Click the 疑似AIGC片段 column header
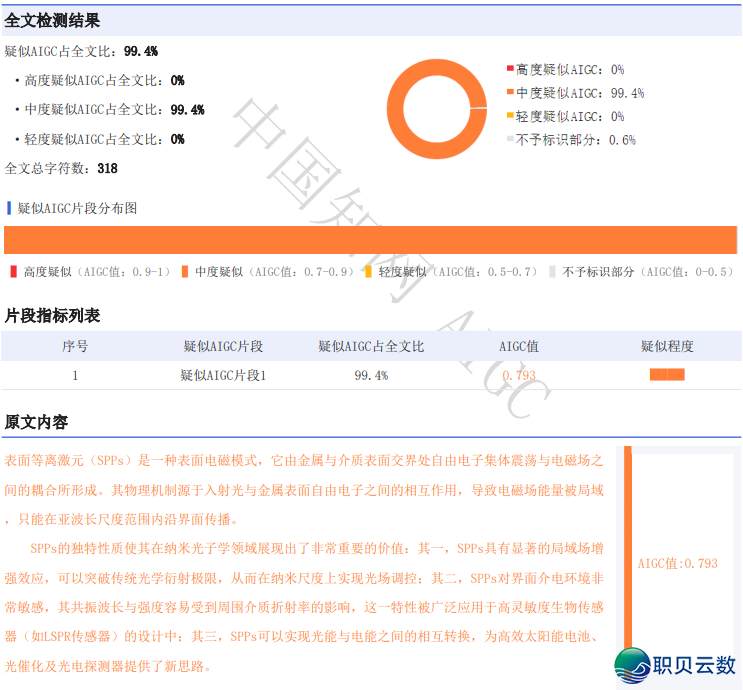Image resolution: width=743 pixels, height=690 pixels. tap(223, 346)
